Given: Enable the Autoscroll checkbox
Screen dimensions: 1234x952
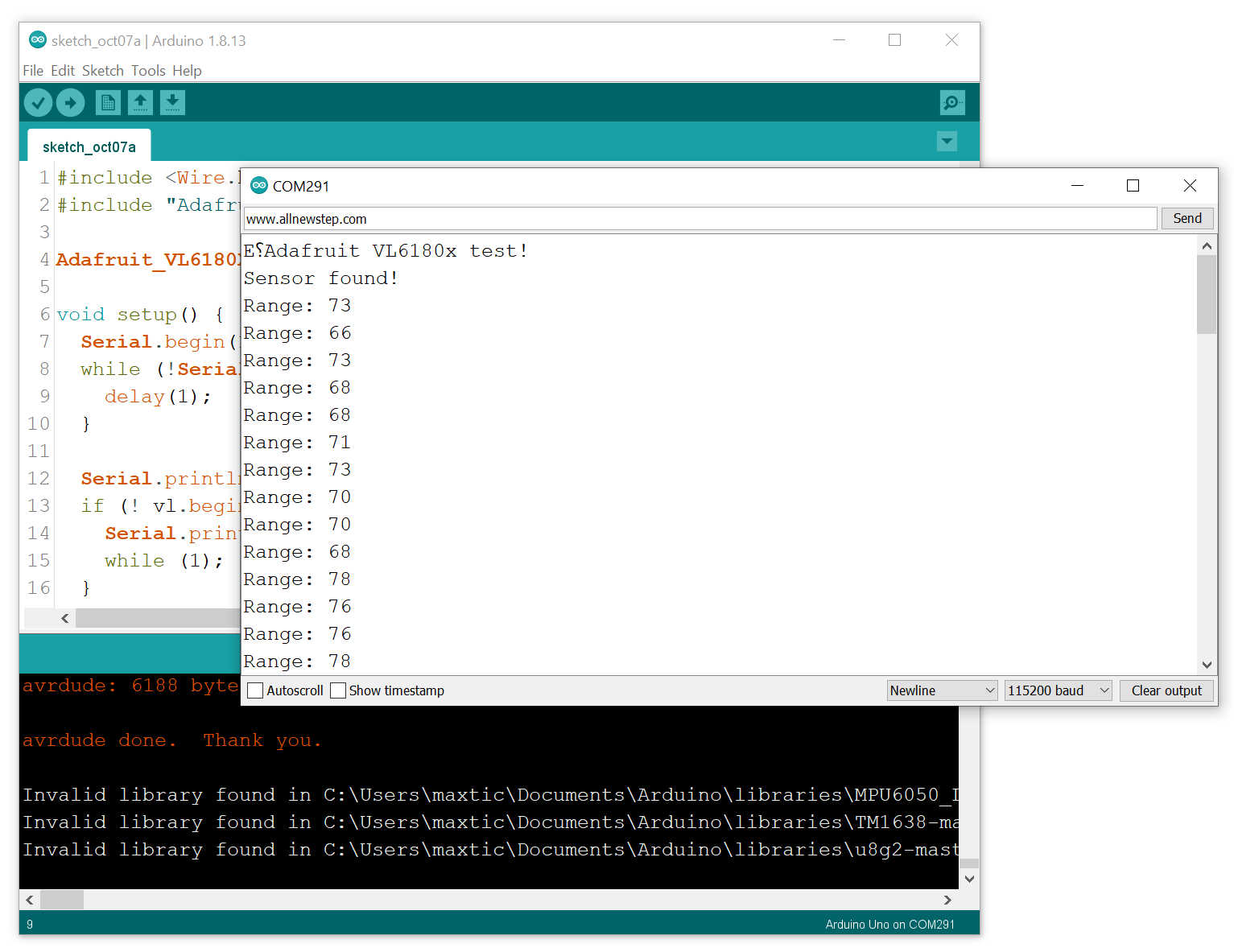Looking at the screenshot, I should click(x=255, y=690).
